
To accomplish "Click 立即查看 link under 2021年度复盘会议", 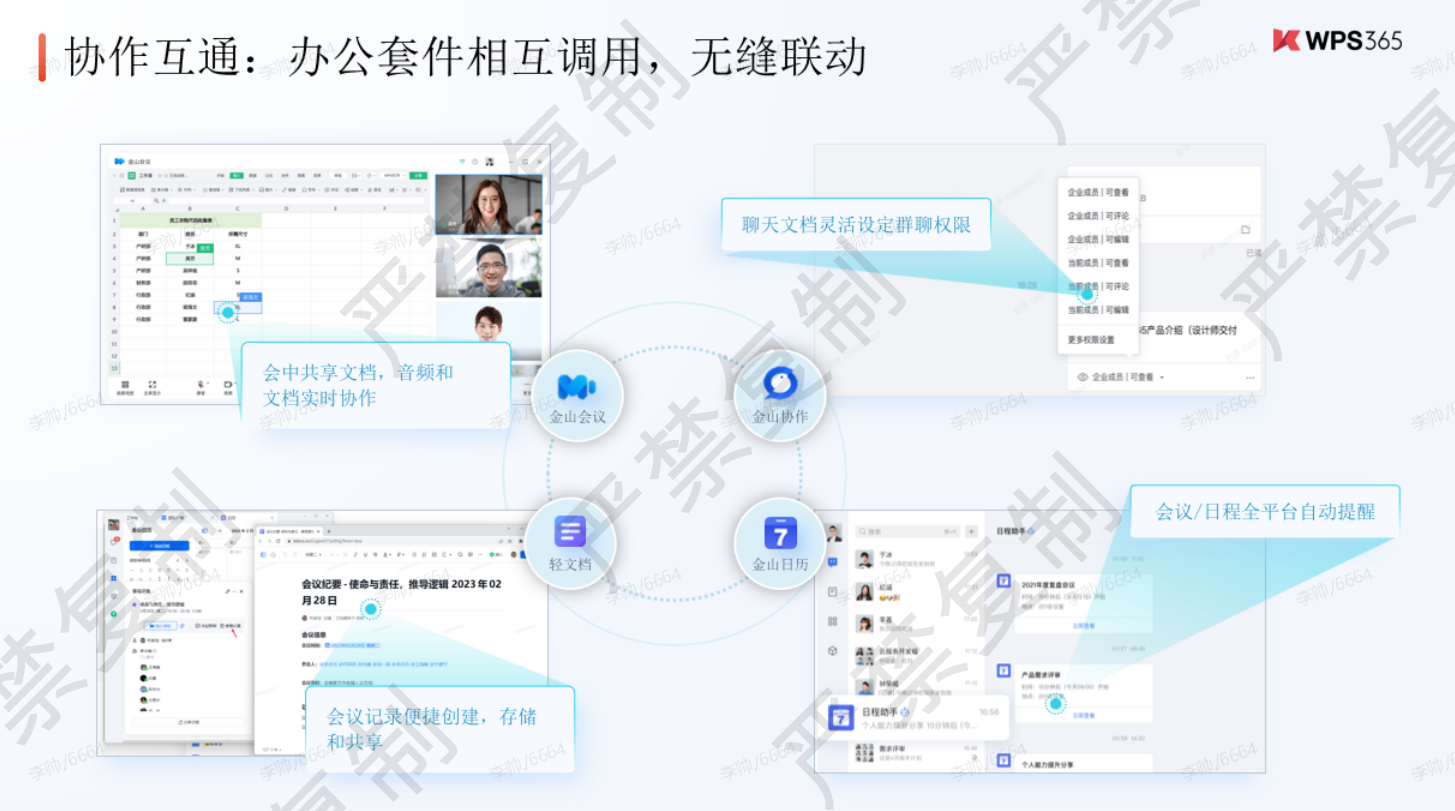I will pos(1083,626).
